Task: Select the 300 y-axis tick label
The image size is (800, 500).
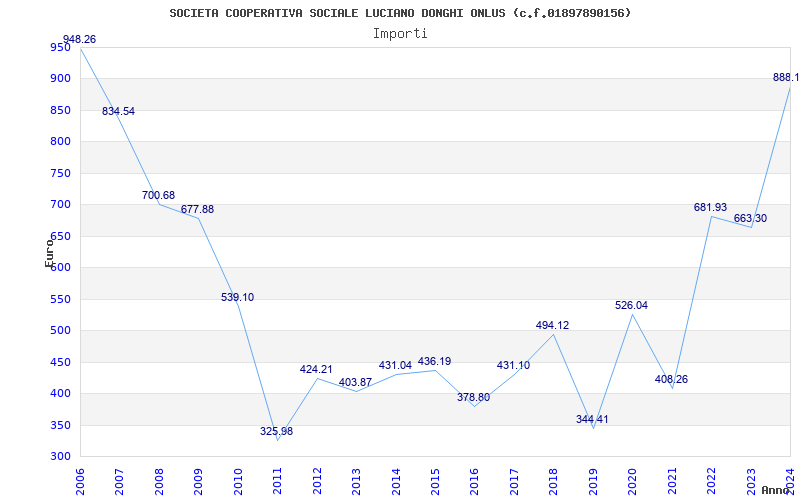Action: (60, 457)
